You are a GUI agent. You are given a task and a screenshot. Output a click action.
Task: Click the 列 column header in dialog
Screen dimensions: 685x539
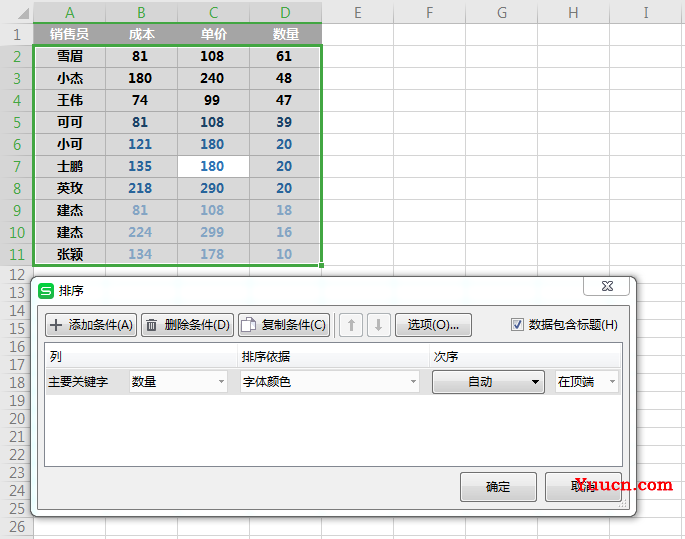pos(141,357)
